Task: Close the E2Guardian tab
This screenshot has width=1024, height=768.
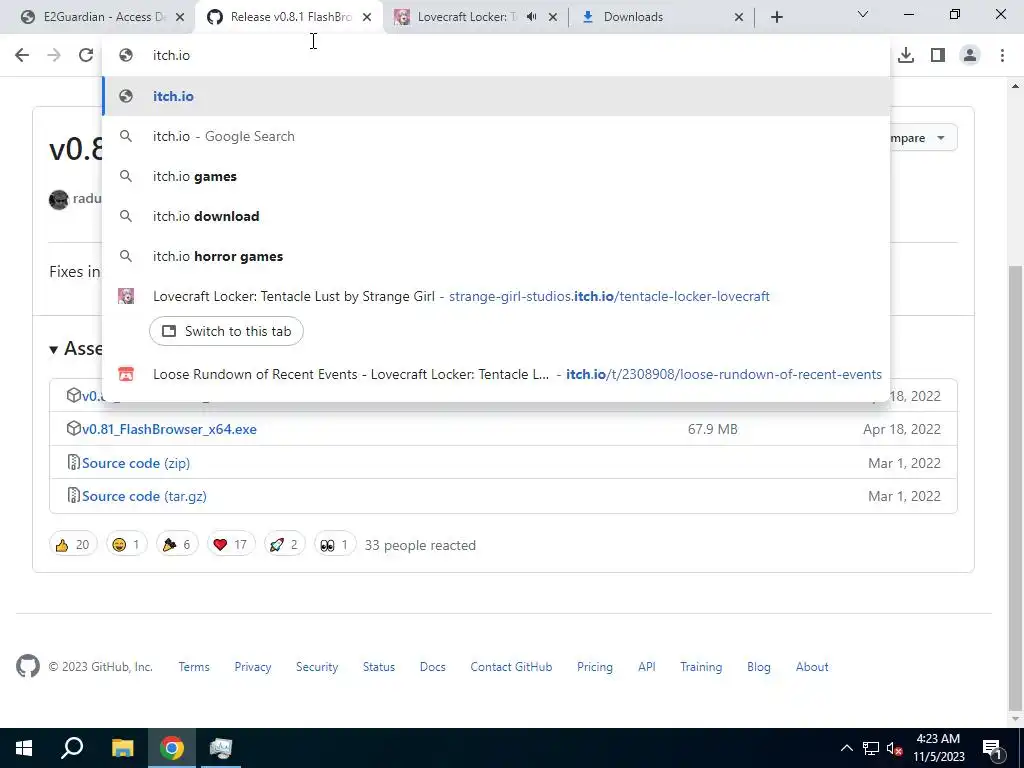Action: [180, 17]
